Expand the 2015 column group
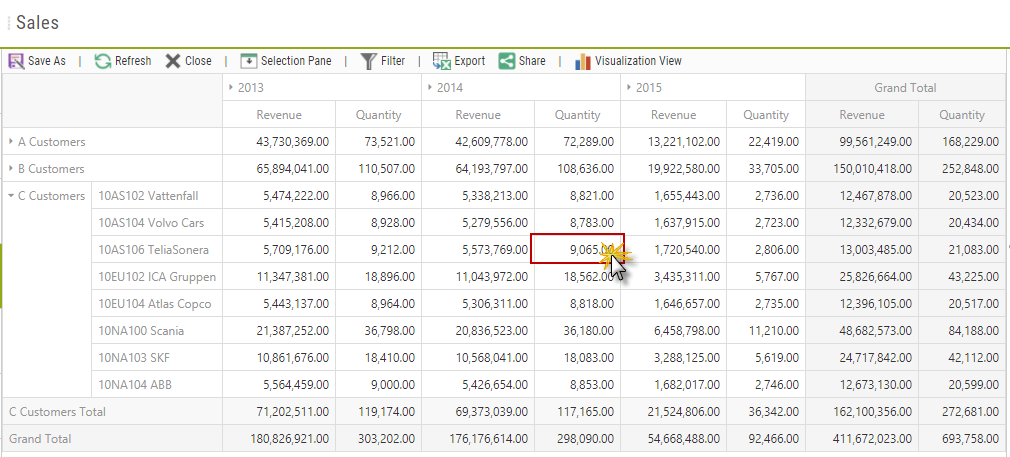The height and width of the screenshot is (457, 1010). 629,88
